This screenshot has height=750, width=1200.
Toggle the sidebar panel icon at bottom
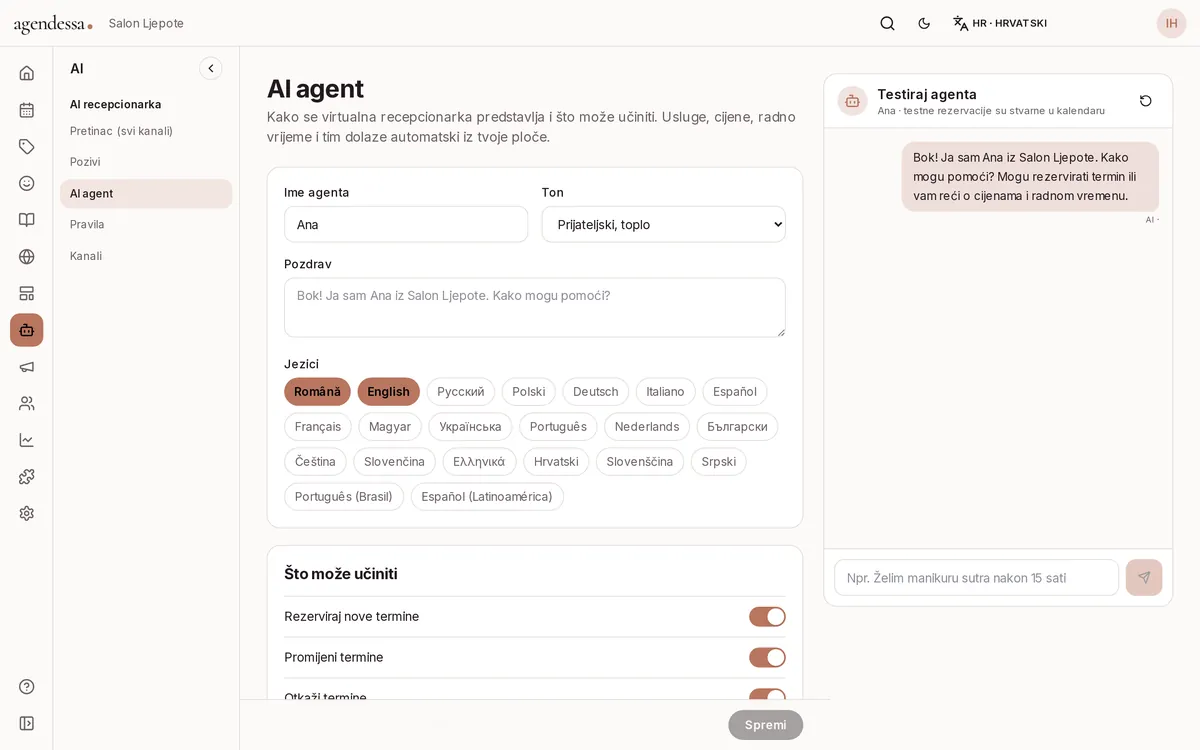pos(27,723)
